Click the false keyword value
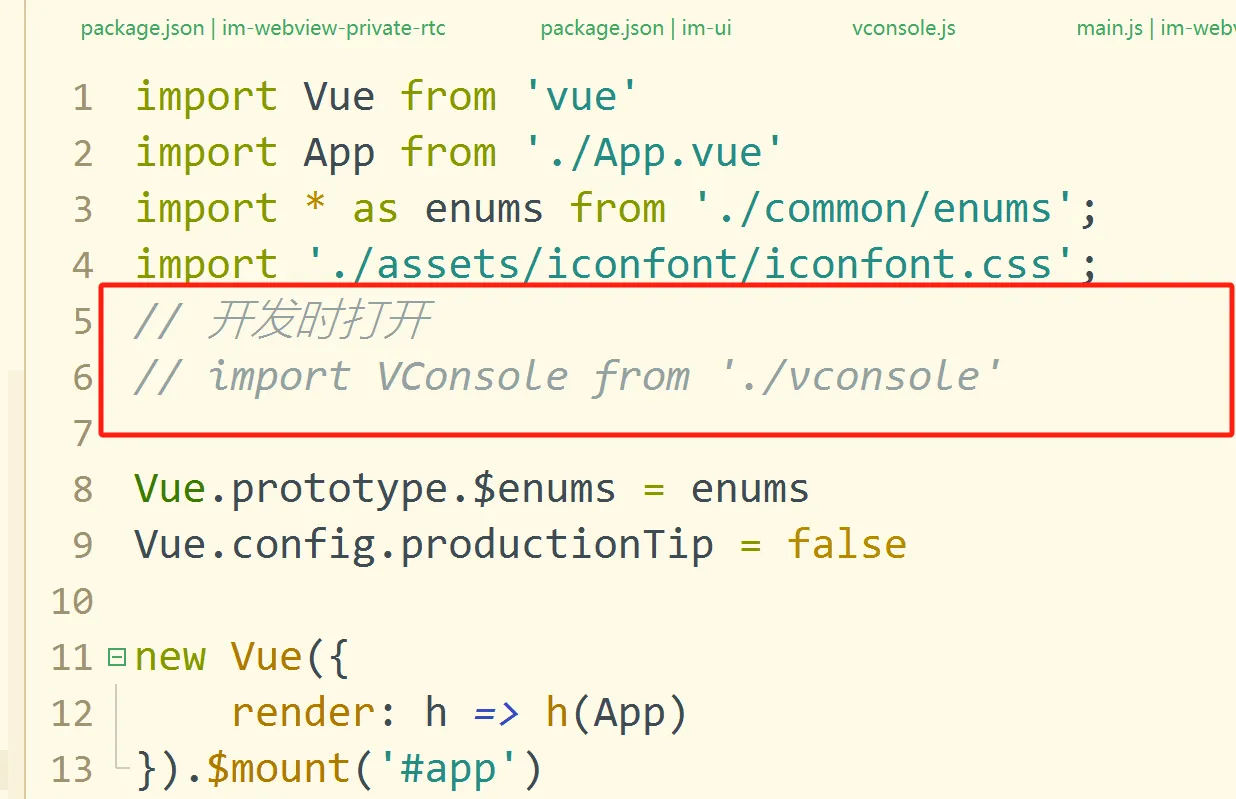 [846, 545]
